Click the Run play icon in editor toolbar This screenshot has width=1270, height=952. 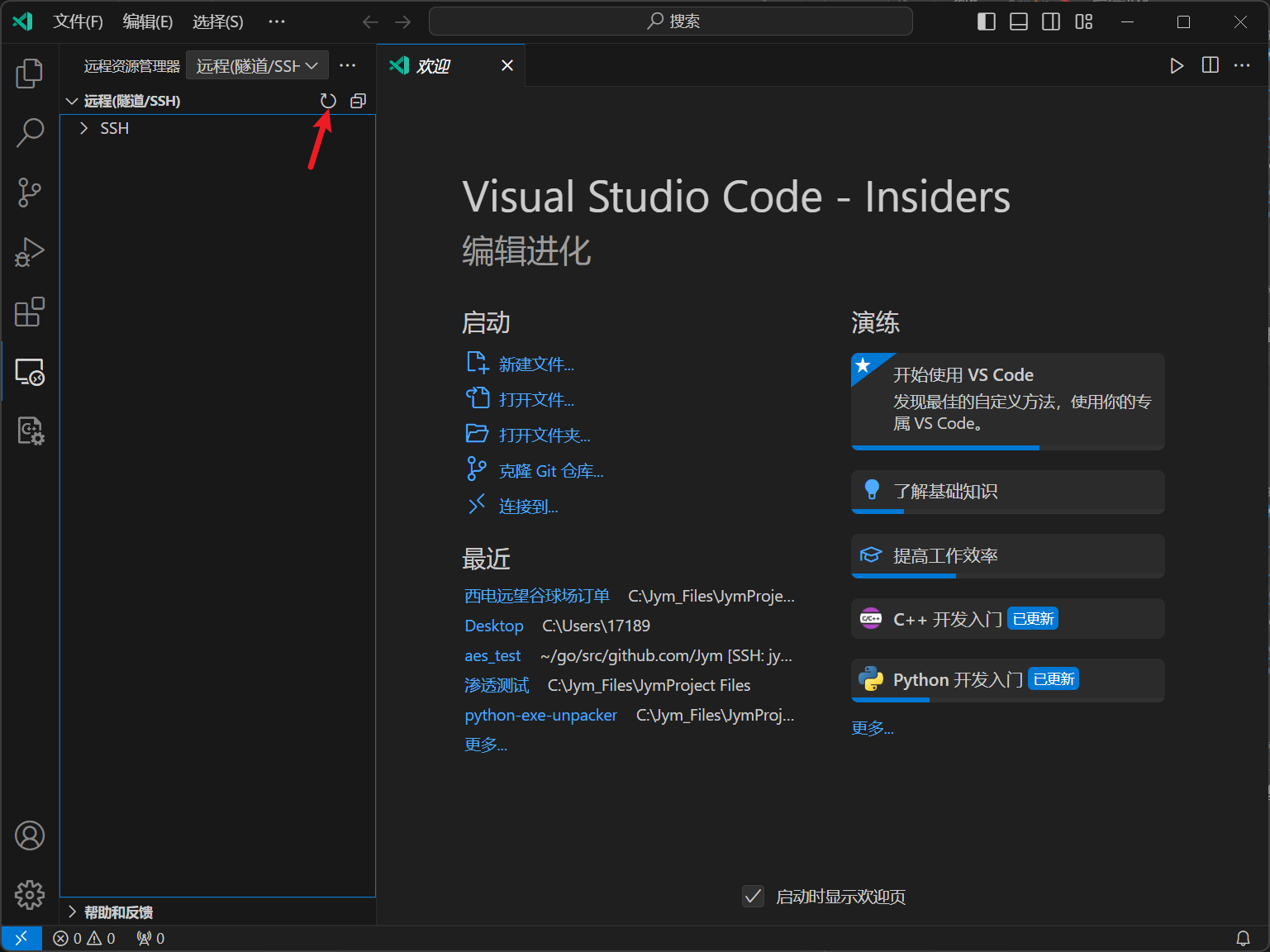coord(1177,65)
